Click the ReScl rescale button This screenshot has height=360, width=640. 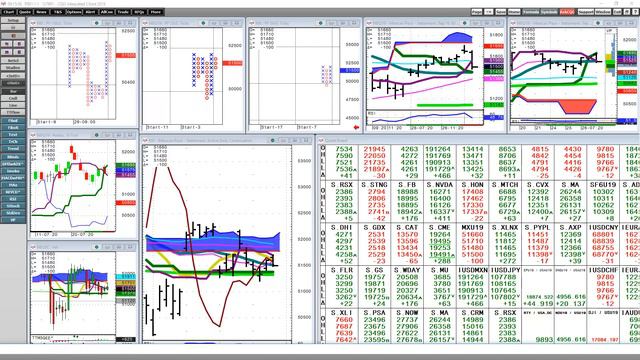[13, 60]
